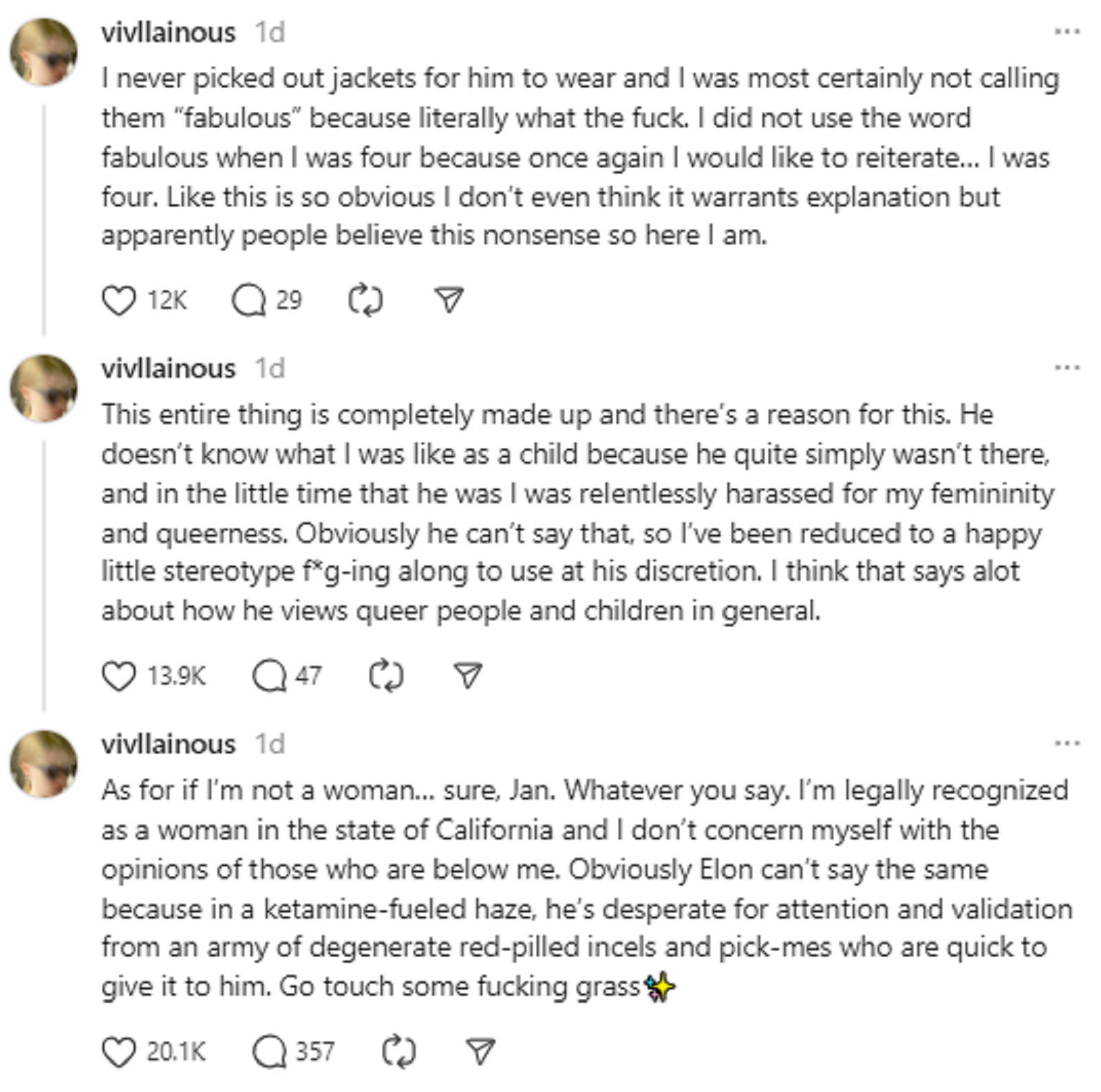This screenshot has height=1092, width=1101.
Task: Like the post with 12K likes
Action: [118, 301]
